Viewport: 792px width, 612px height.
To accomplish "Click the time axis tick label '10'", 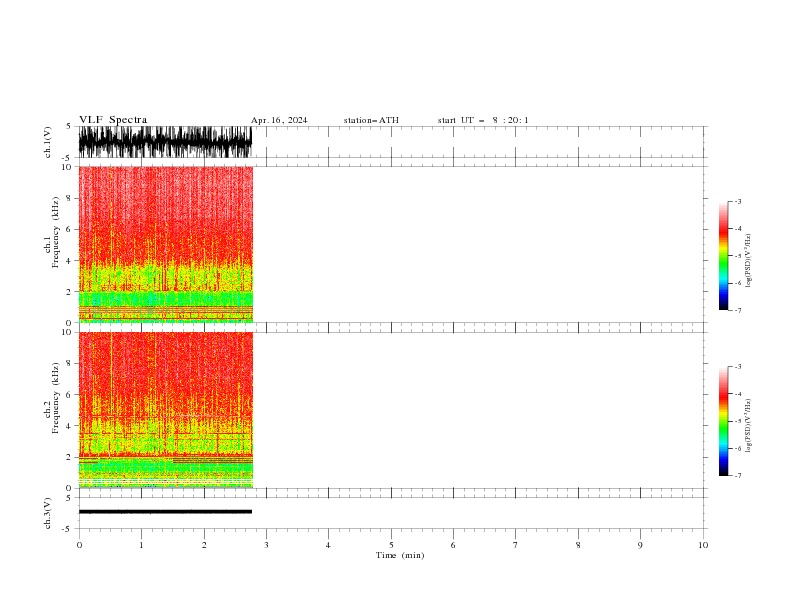I will click(703, 545).
